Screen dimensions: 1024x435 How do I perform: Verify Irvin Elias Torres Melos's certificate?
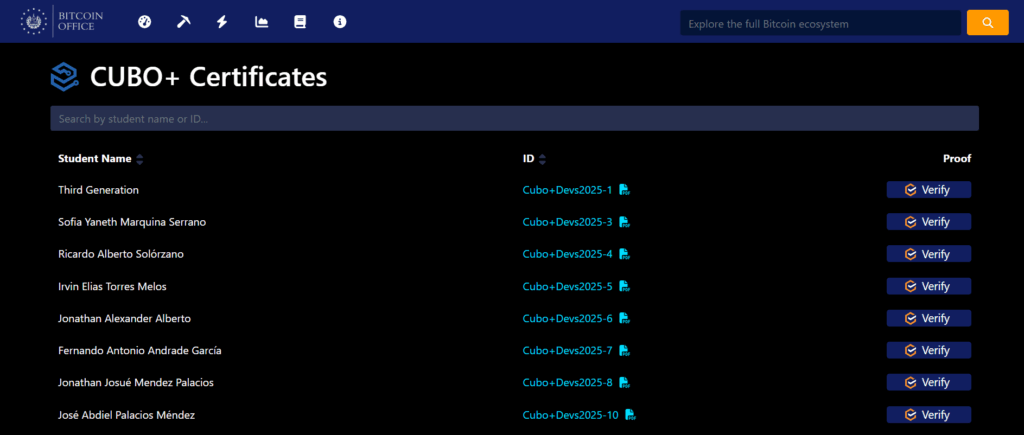[x=928, y=286]
